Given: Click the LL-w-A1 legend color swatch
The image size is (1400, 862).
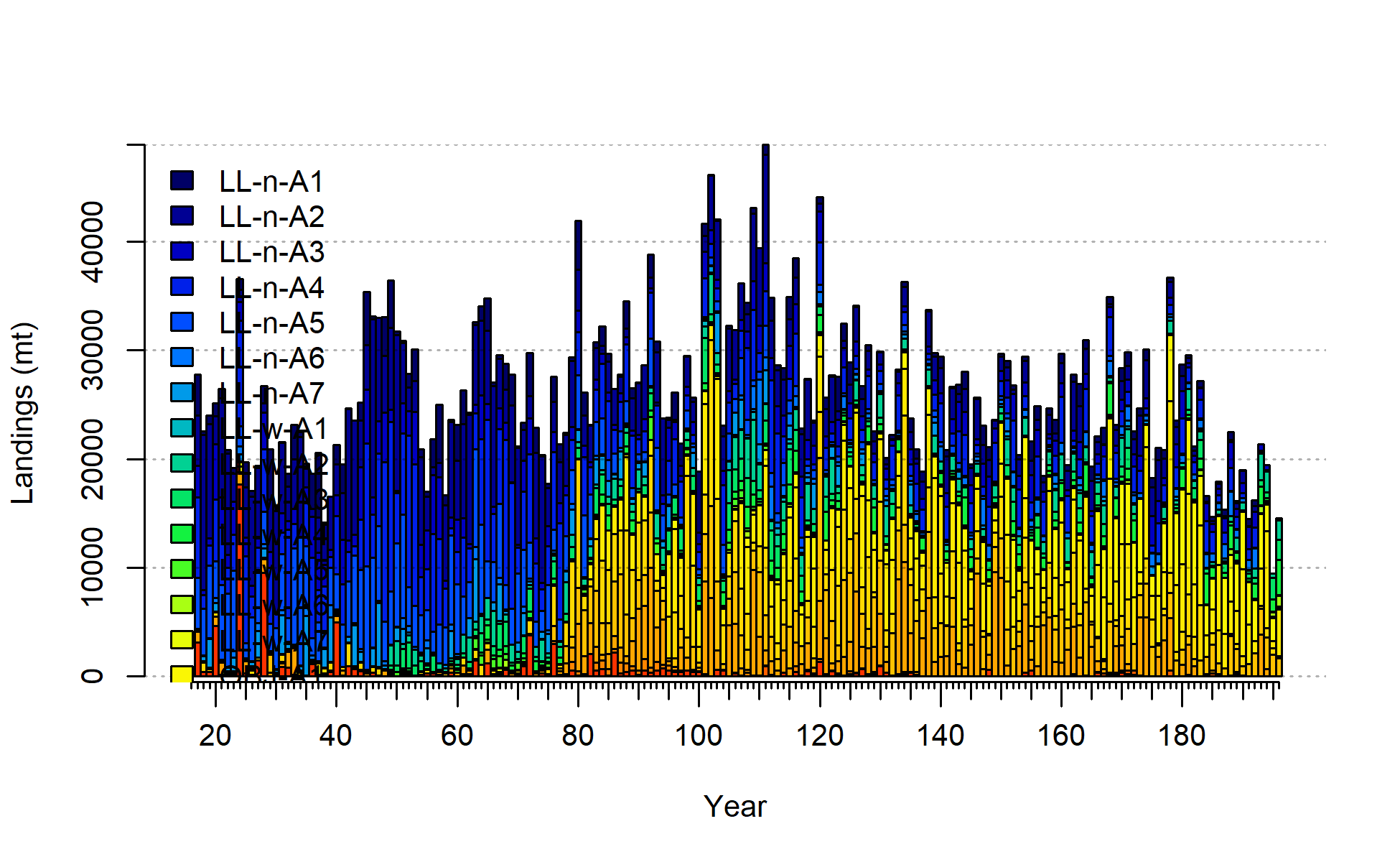Looking at the screenshot, I should pyautogui.click(x=182, y=427).
